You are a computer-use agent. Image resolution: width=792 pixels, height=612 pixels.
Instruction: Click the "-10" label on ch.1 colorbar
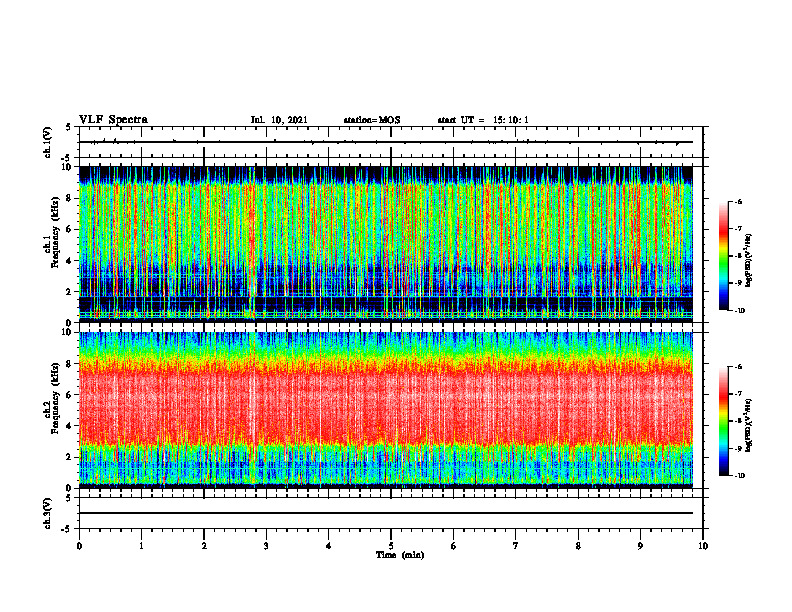pyautogui.click(x=740, y=311)
